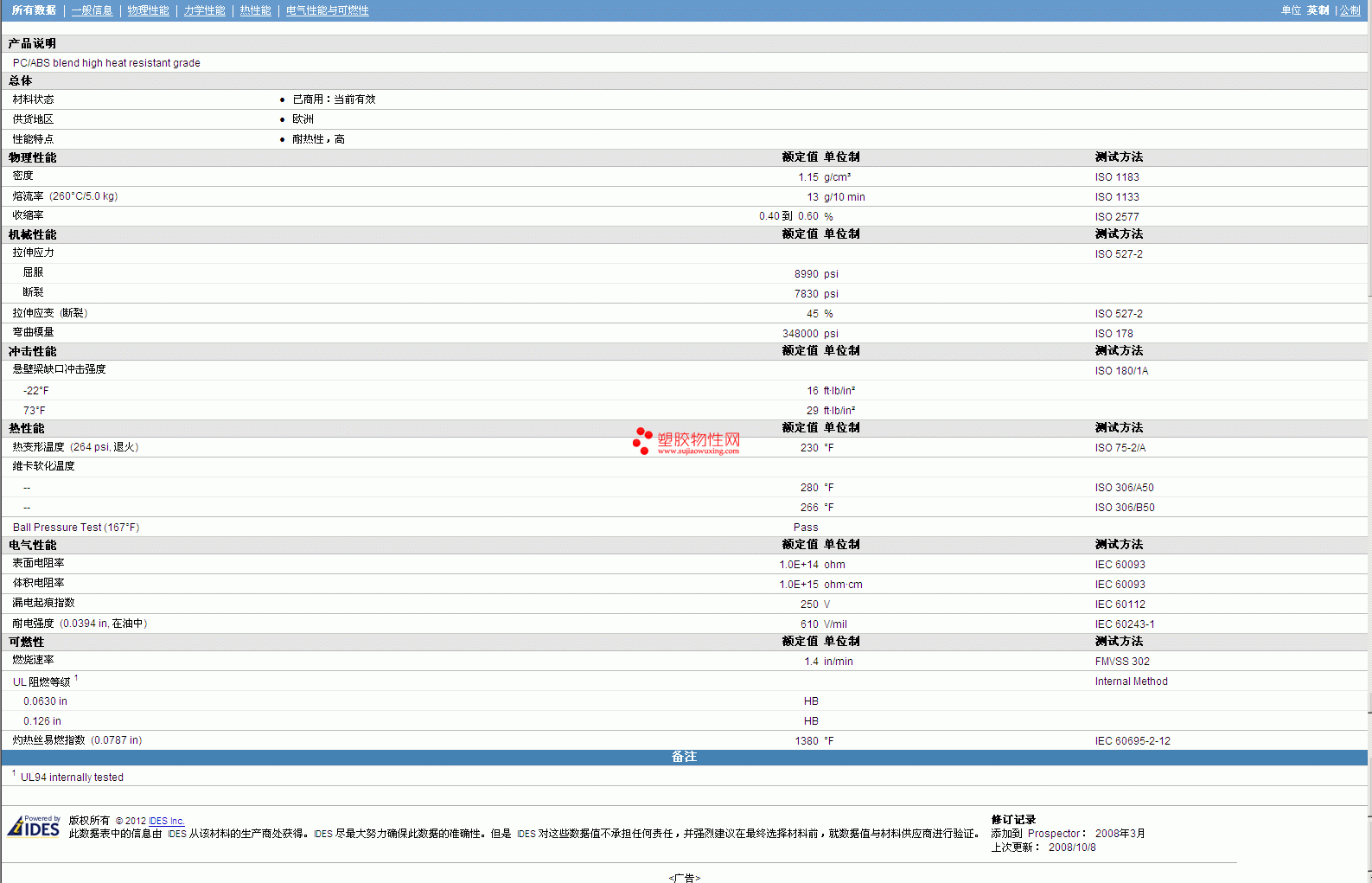This screenshot has height=883, width=1372.
Task: Select the text 'Internal Method'
Action: 1131,681
